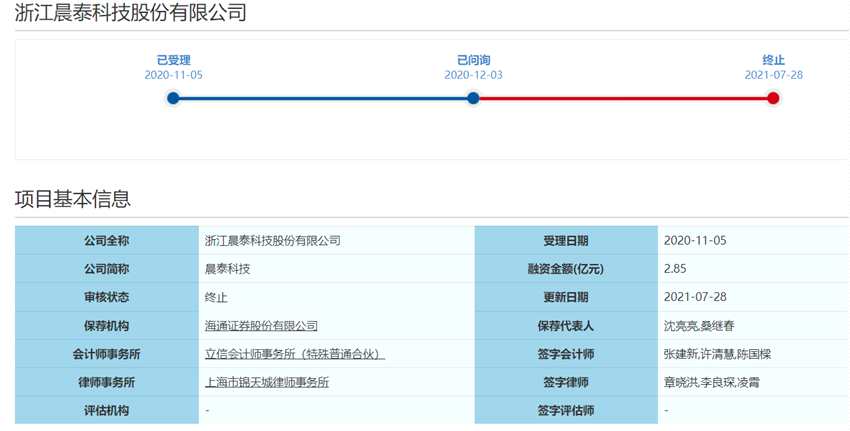
Task: Click the timeline date 2021-07-28
Action: (x=774, y=75)
